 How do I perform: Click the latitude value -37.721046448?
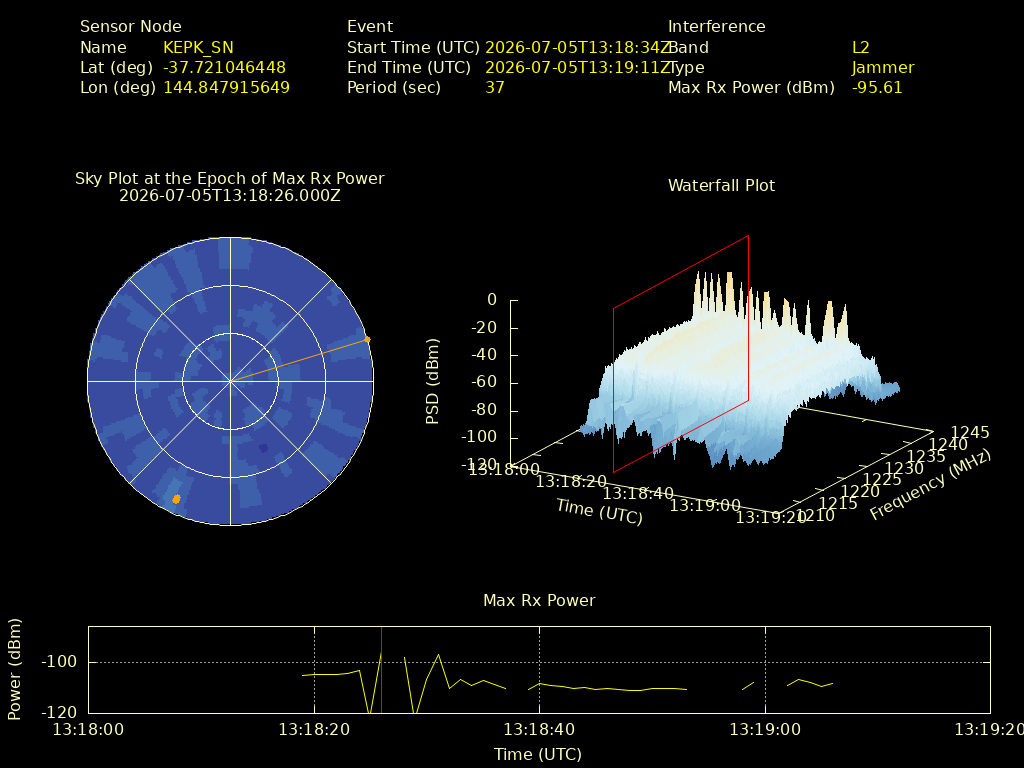pos(224,68)
